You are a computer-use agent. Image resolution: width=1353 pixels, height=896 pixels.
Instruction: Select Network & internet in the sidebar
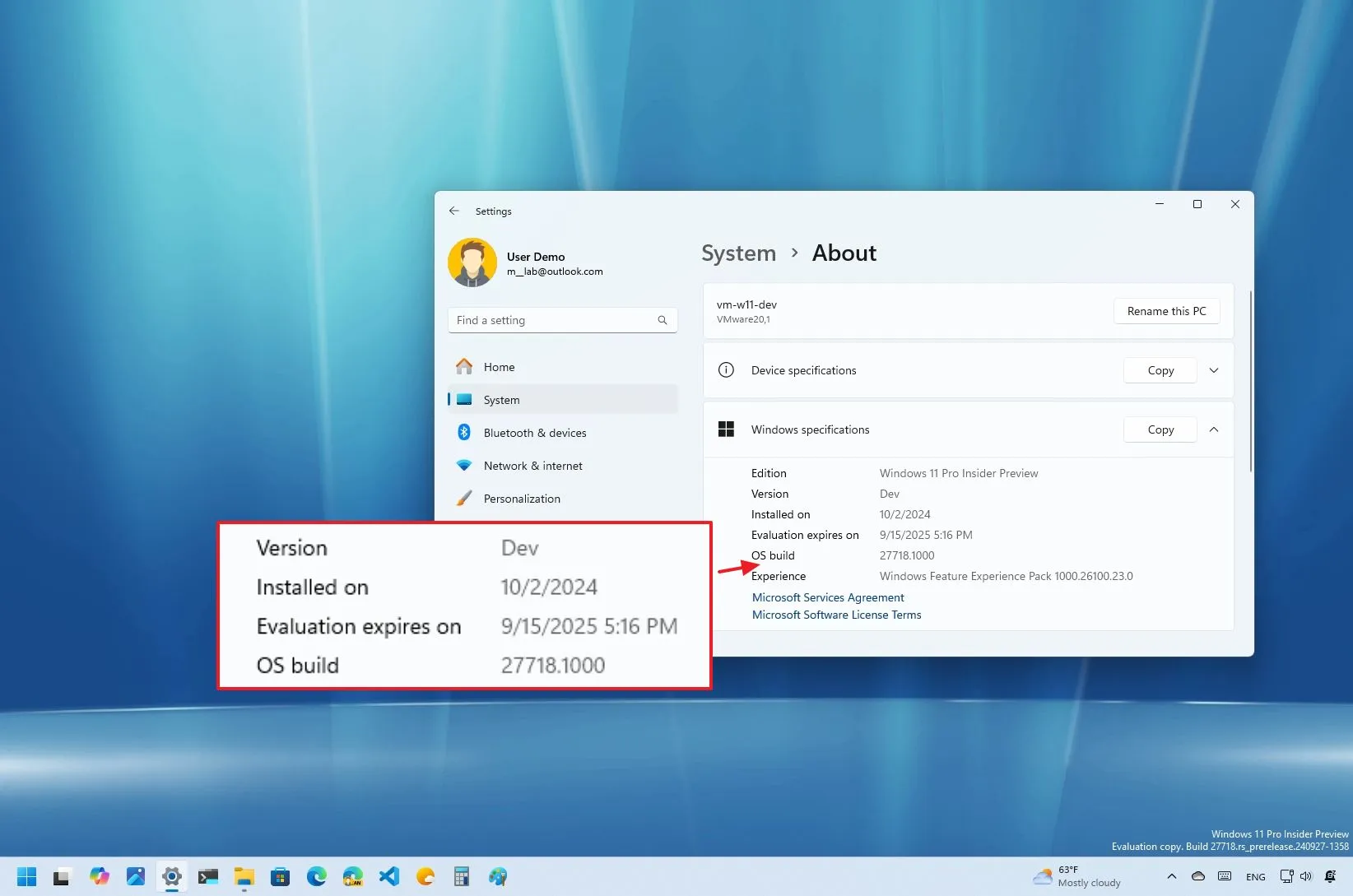pyautogui.click(x=533, y=466)
